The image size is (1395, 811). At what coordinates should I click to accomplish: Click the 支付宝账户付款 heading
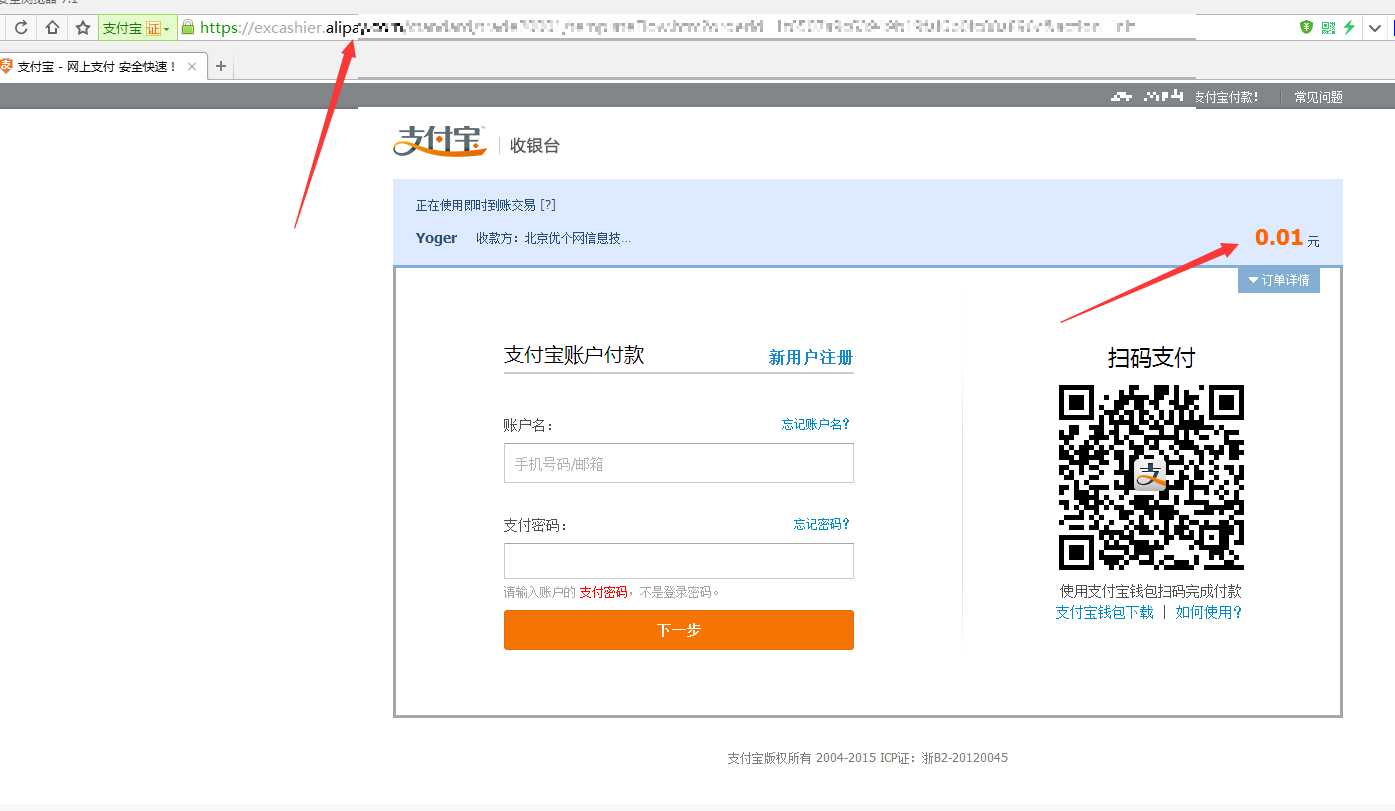coord(574,355)
